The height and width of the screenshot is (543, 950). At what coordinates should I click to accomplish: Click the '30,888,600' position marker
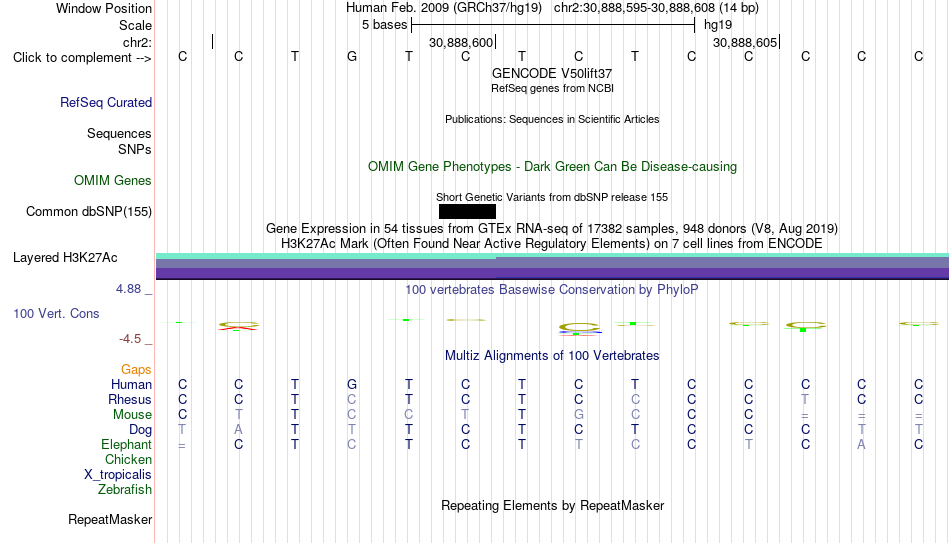pos(461,42)
